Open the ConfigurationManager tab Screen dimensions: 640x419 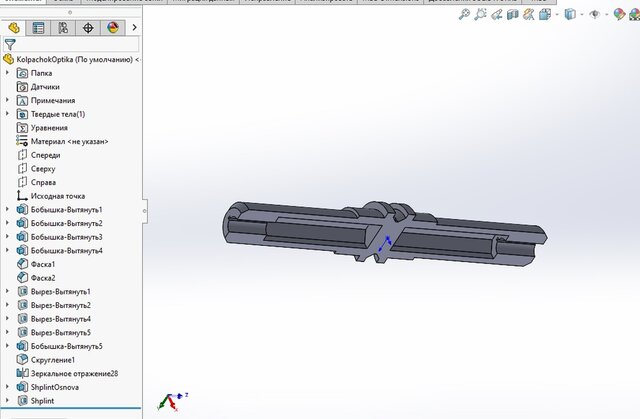[x=63, y=28]
